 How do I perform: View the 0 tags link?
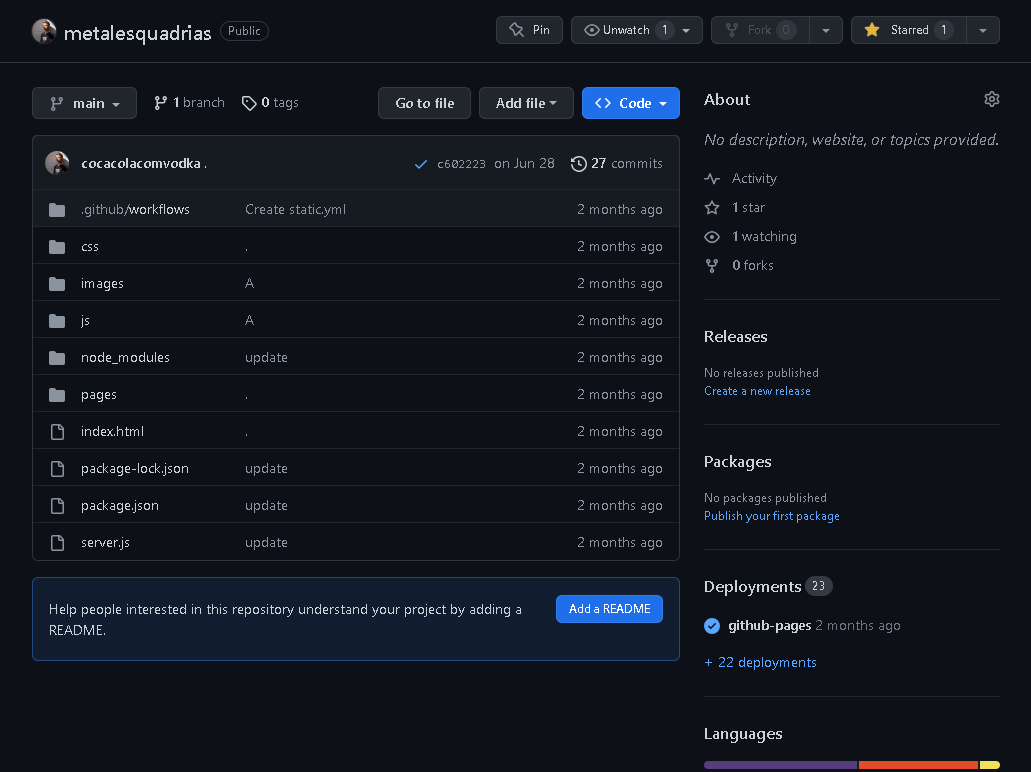(270, 103)
